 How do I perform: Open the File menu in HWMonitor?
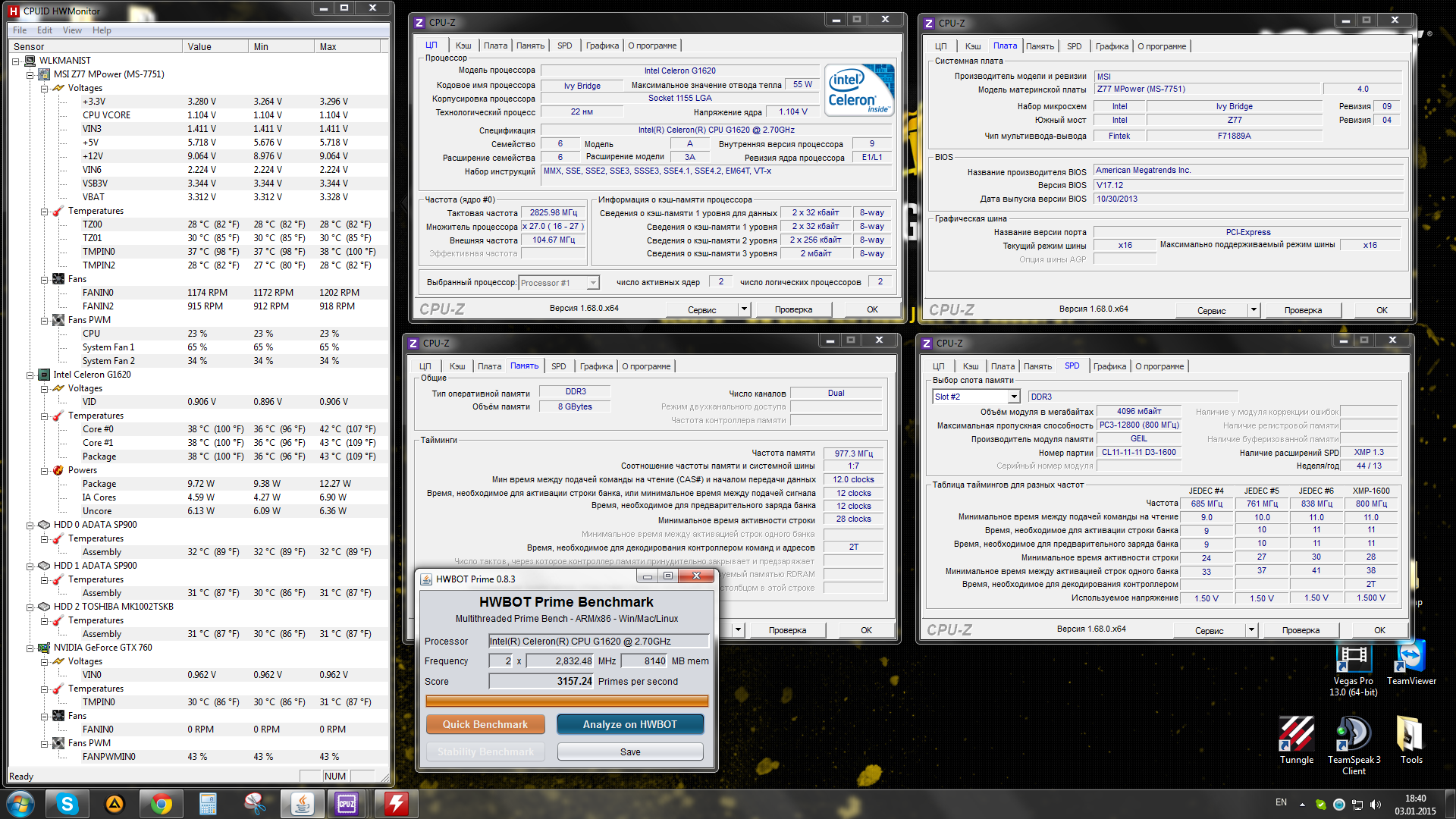tap(20, 30)
